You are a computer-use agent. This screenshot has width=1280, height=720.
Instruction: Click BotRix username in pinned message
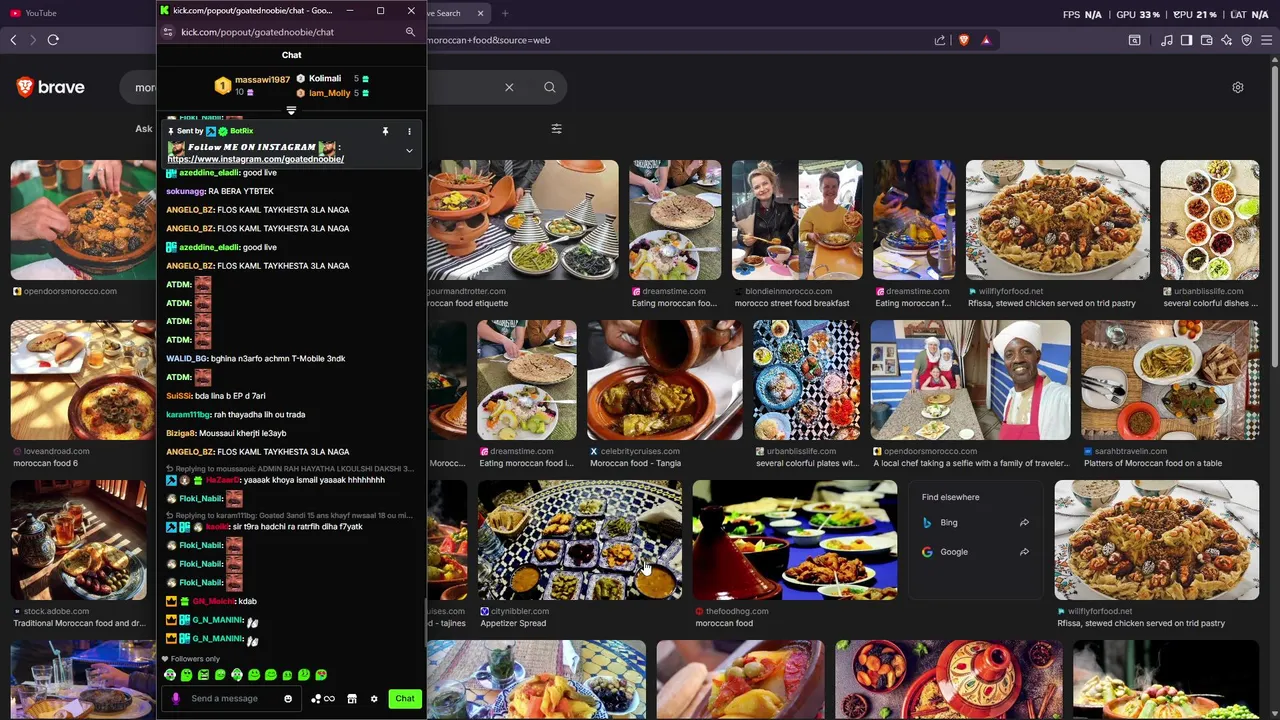pyautogui.click(x=242, y=131)
